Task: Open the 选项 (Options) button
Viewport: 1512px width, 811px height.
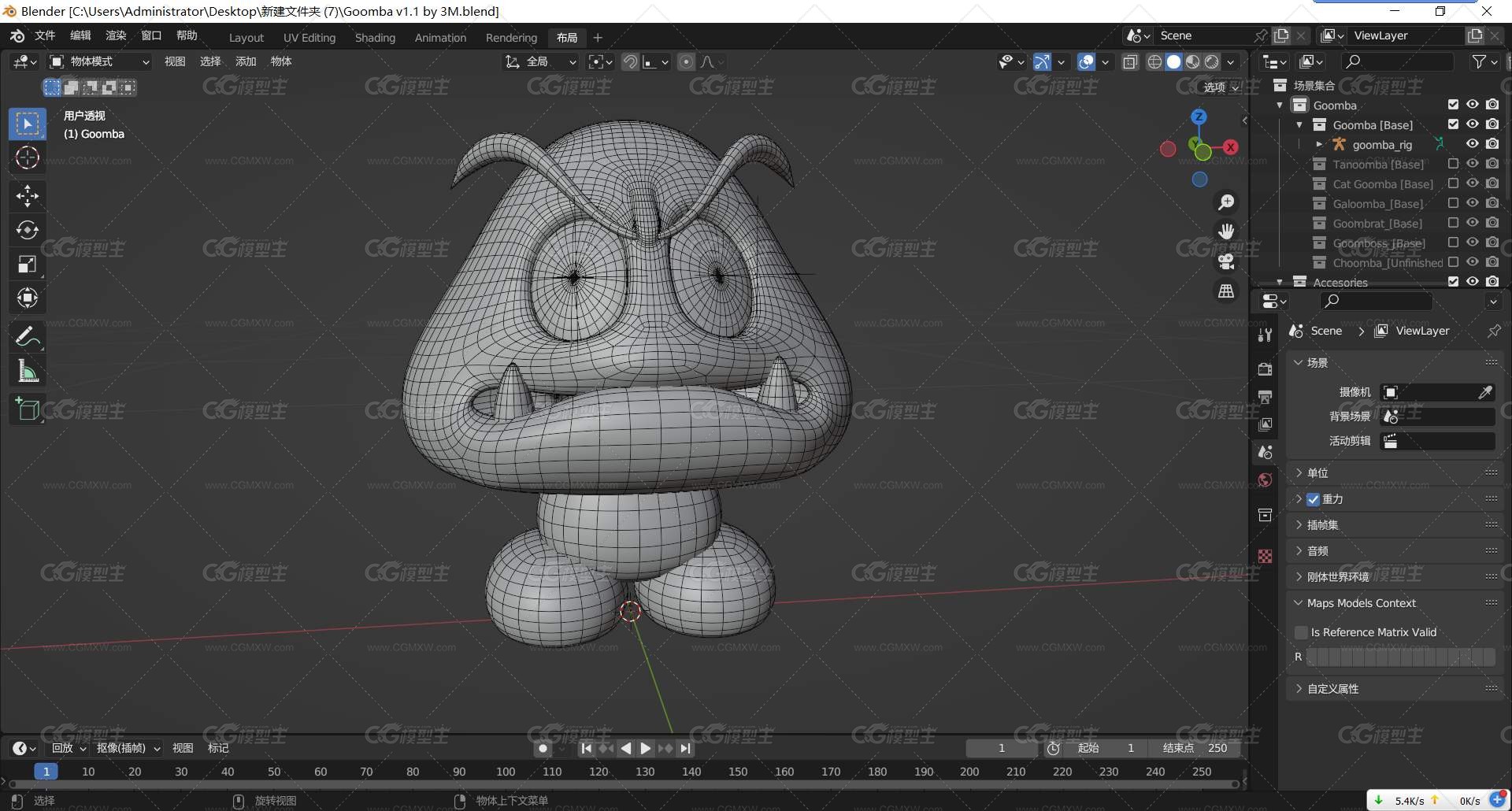Action: [1221, 87]
